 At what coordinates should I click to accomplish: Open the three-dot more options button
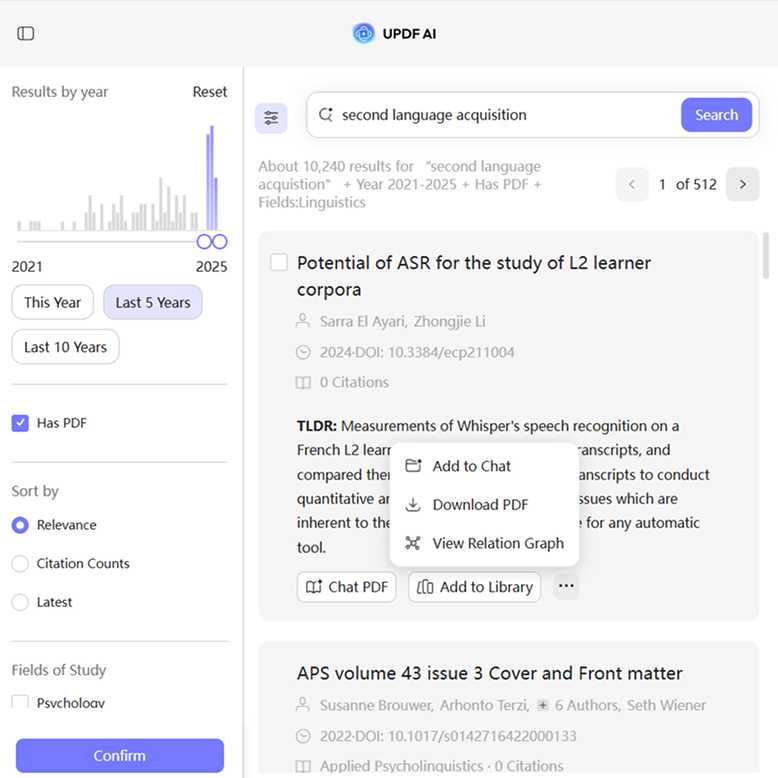coord(566,587)
